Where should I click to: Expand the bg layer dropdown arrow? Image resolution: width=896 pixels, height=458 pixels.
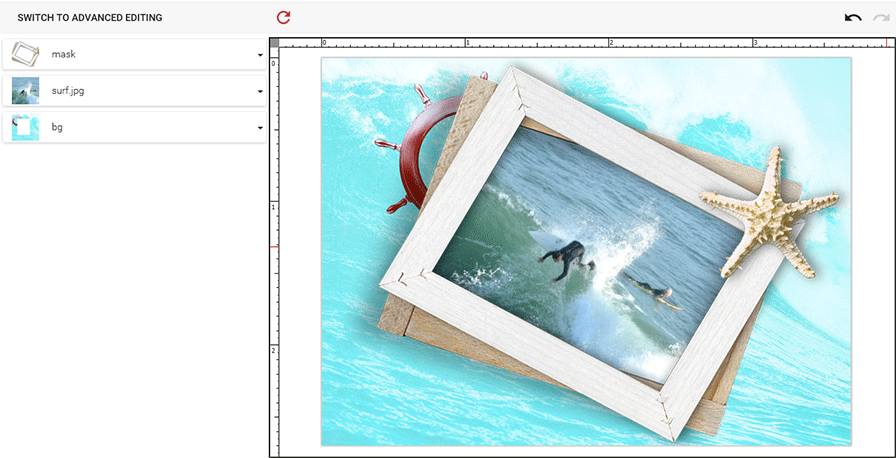[x=260, y=128]
